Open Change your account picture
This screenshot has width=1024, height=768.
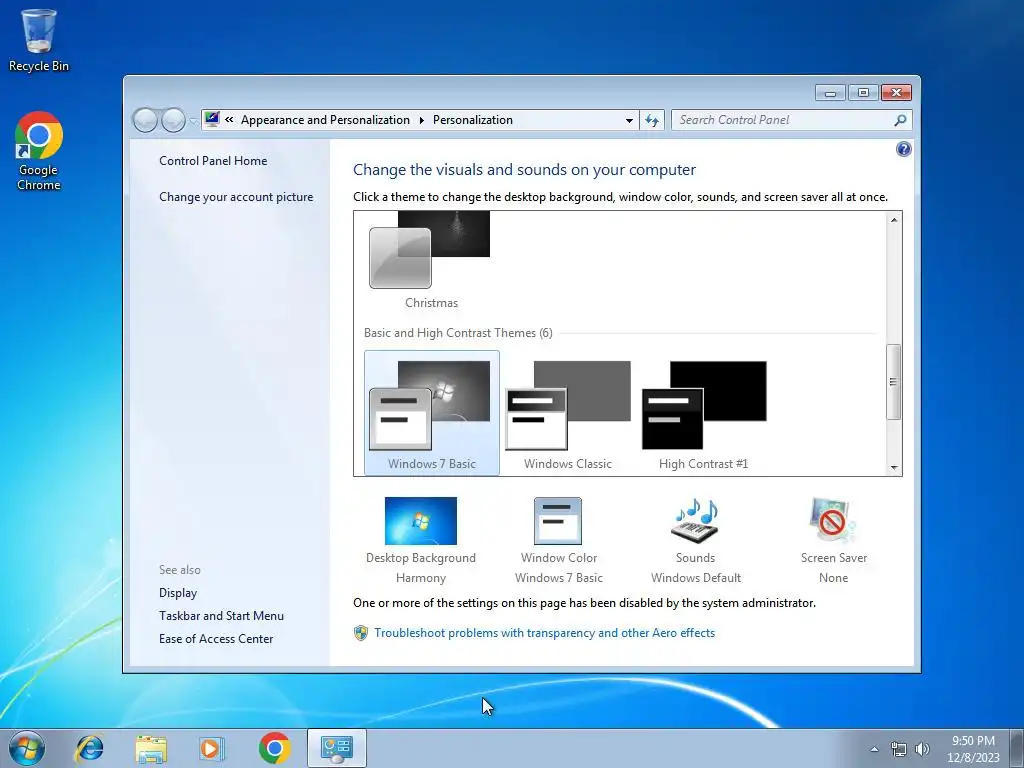tap(236, 197)
